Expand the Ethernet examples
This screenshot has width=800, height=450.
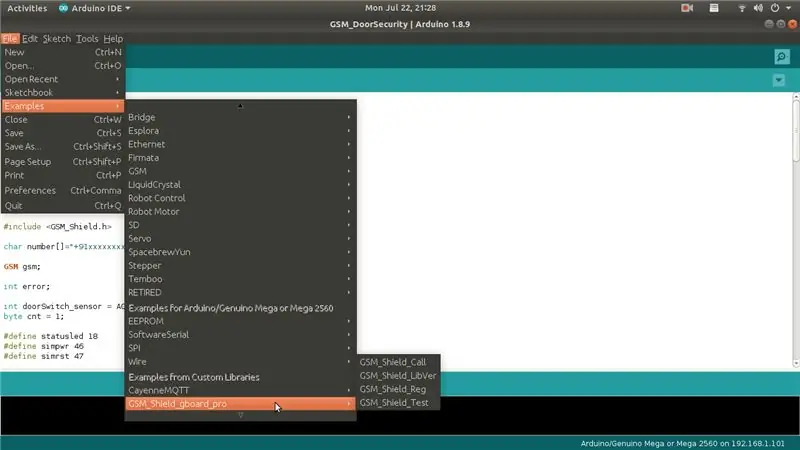pyautogui.click(x=240, y=144)
